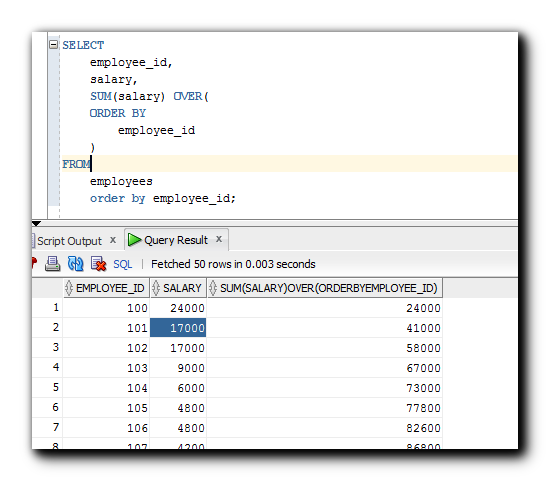Viewport: 552px width, 483px height.
Task: Select employee ID cell 102
Action: (106, 348)
